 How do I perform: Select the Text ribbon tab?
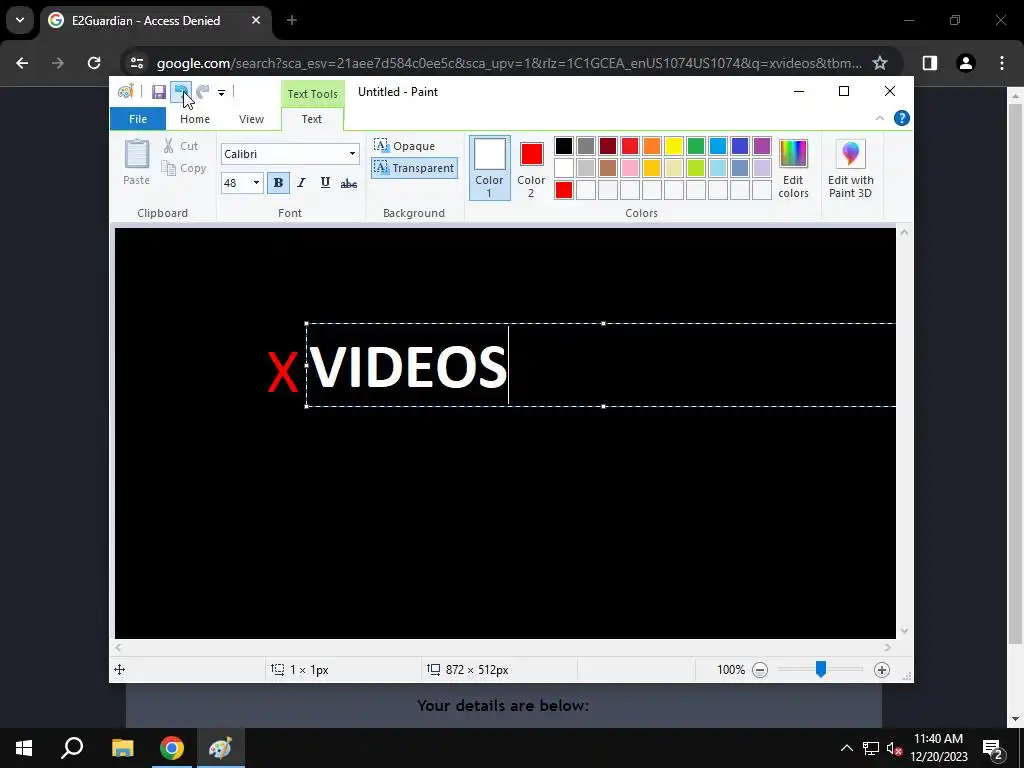click(312, 119)
